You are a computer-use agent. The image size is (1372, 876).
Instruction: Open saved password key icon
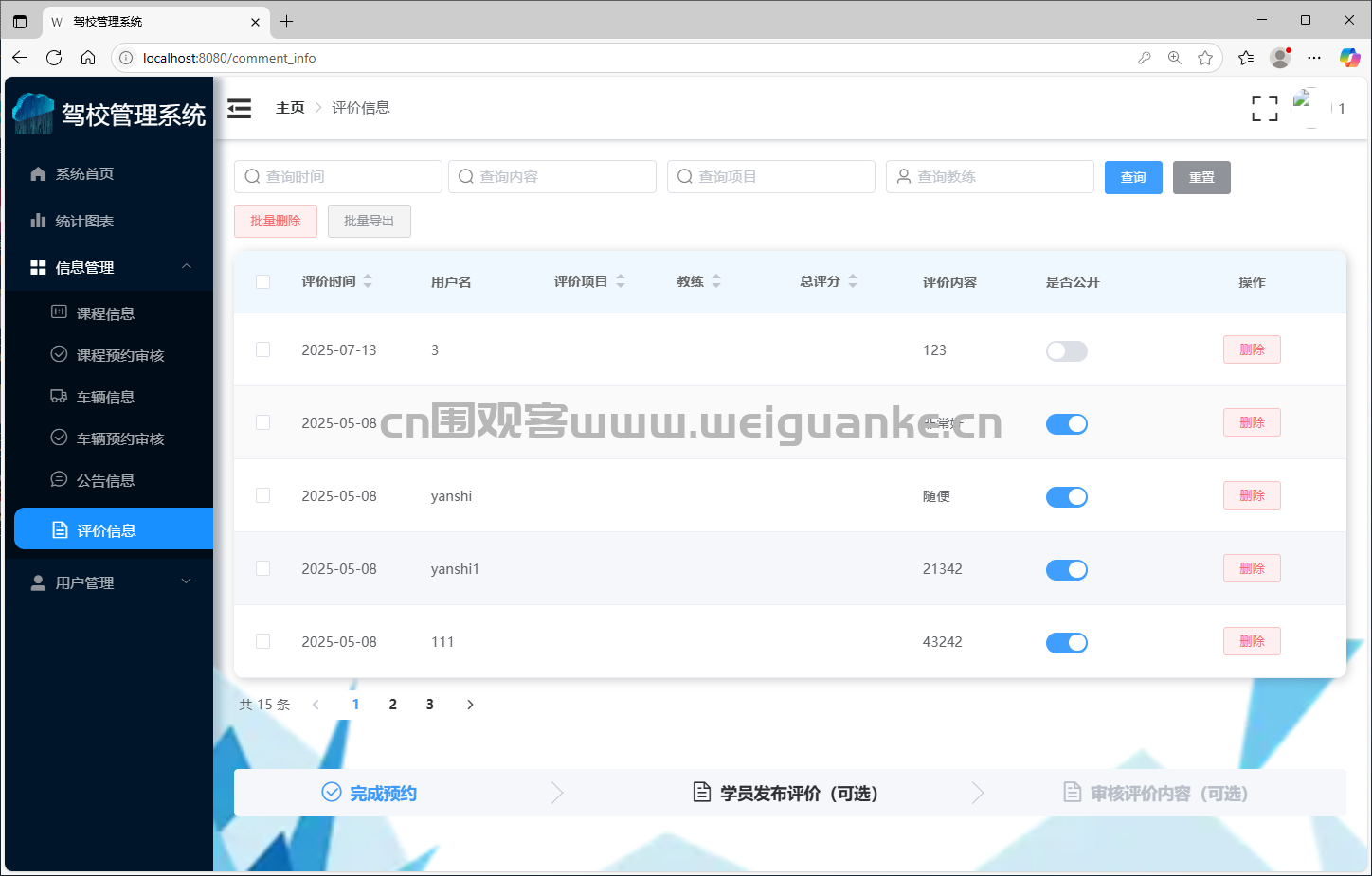(x=1145, y=58)
